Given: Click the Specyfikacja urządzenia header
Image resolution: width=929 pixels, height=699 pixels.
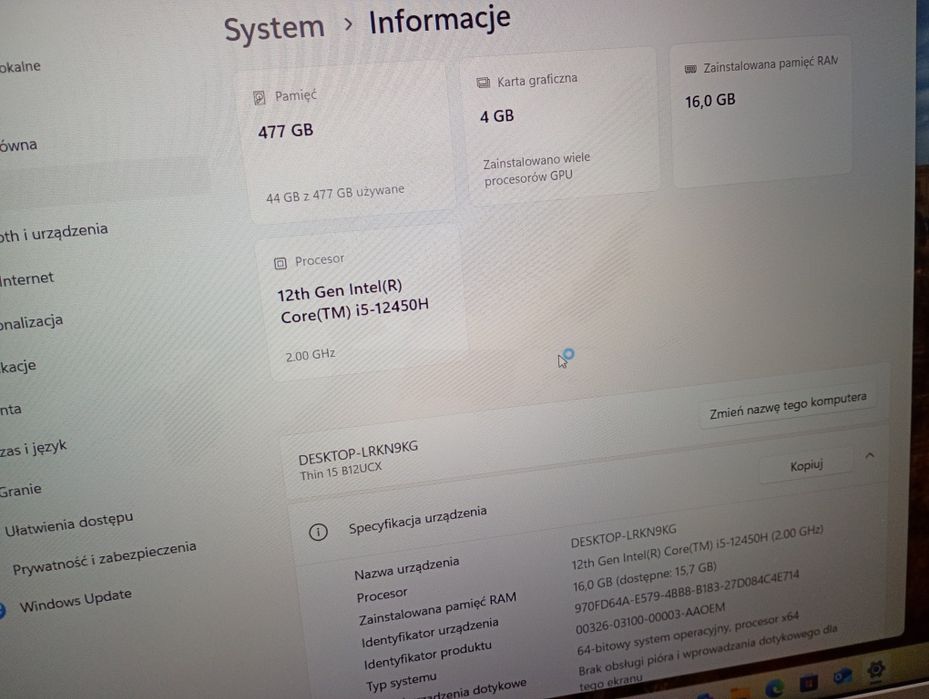Looking at the screenshot, I should 418,520.
